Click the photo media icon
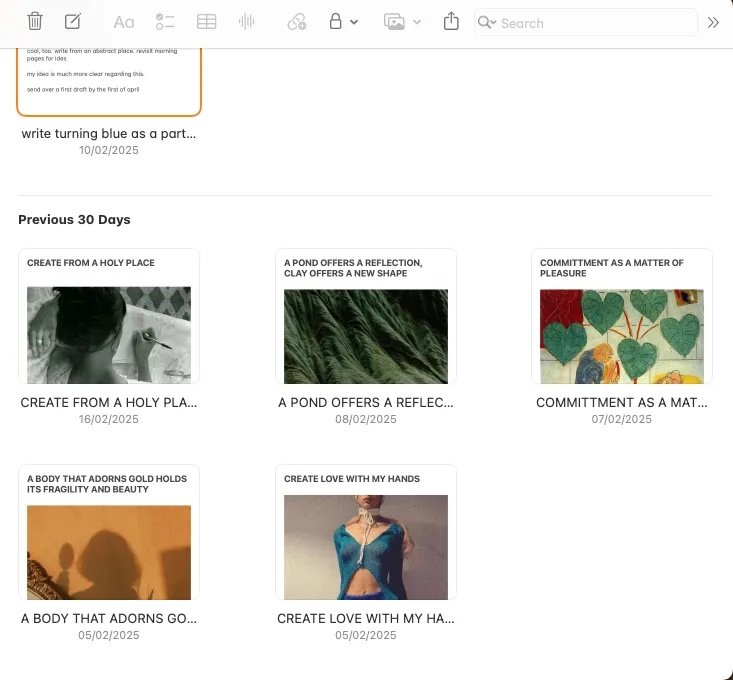This screenshot has height=680, width=733. 394,21
